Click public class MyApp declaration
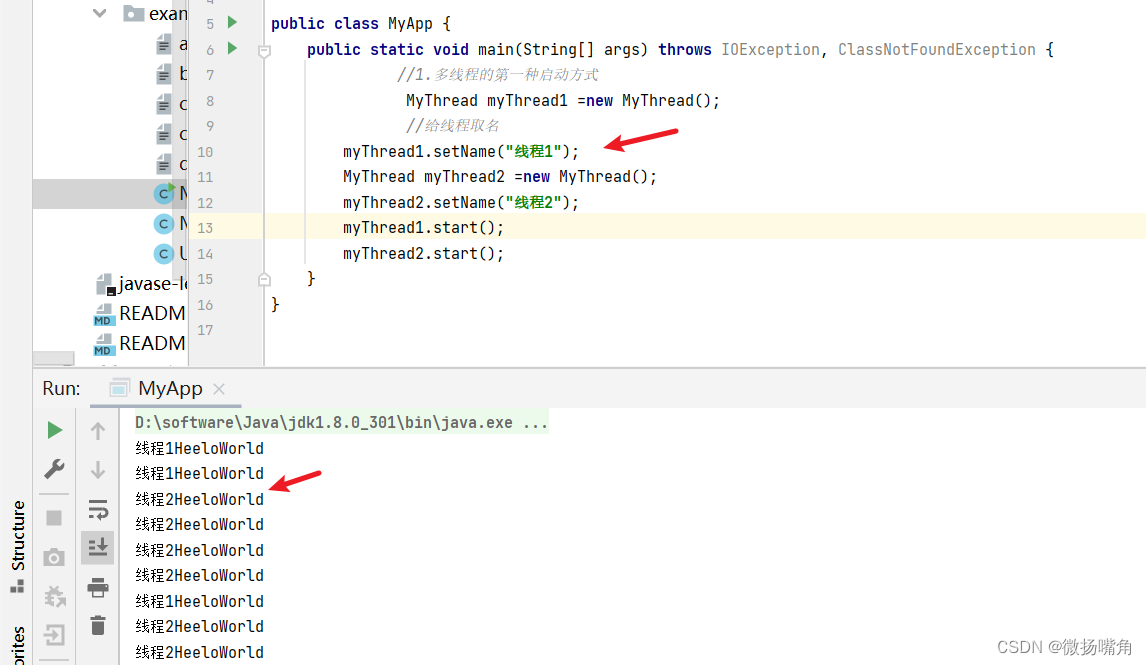The width and height of the screenshot is (1146, 665). coord(361,23)
